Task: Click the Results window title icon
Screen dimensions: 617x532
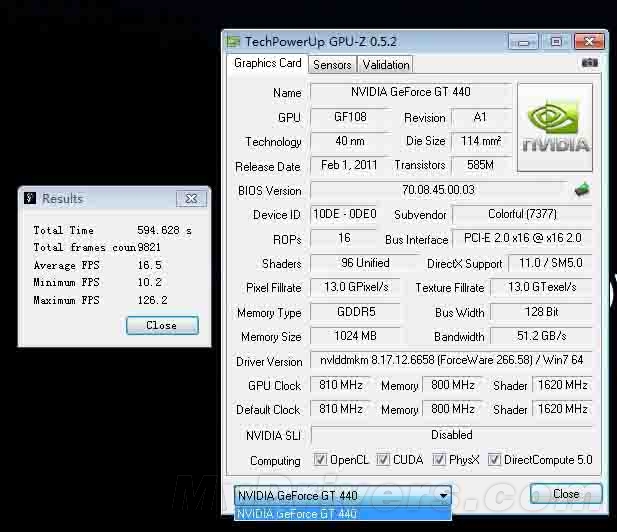Action: click(x=30, y=198)
